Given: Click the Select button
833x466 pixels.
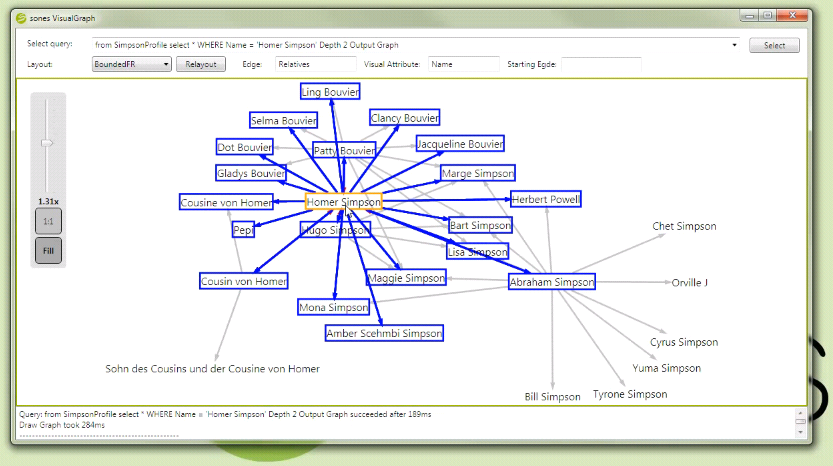Looking at the screenshot, I should [x=774, y=45].
